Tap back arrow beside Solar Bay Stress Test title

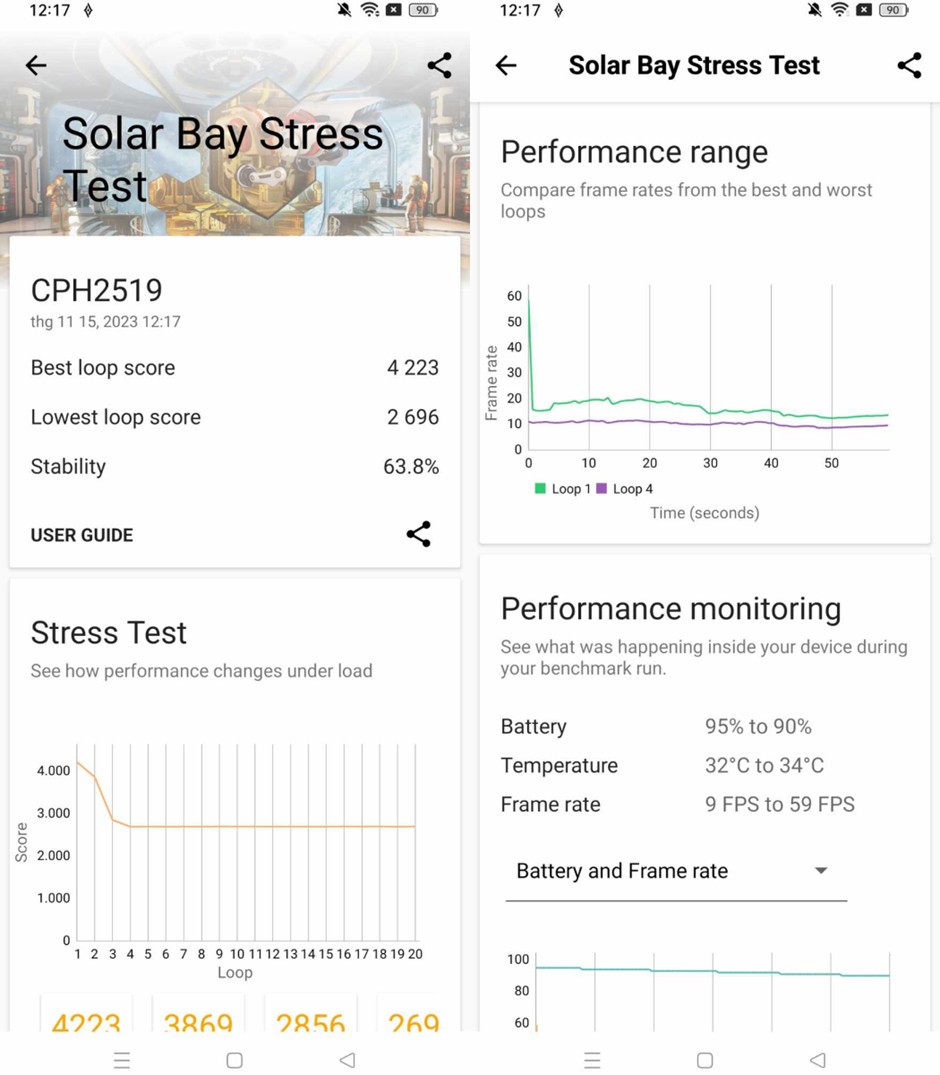506,65
